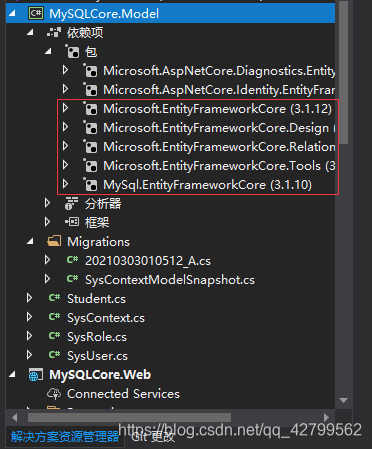
Task: Click the 依赖项 dependencies icon
Action: click(x=54, y=32)
